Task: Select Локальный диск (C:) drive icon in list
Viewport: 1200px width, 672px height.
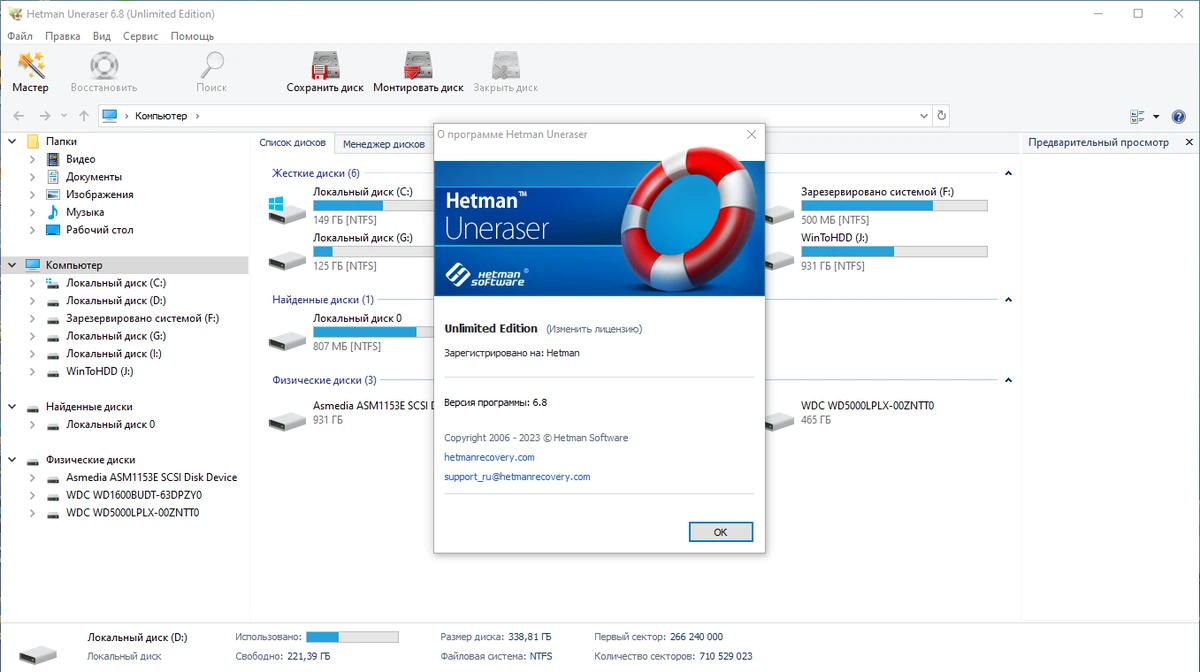Action: (x=287, y=208)
